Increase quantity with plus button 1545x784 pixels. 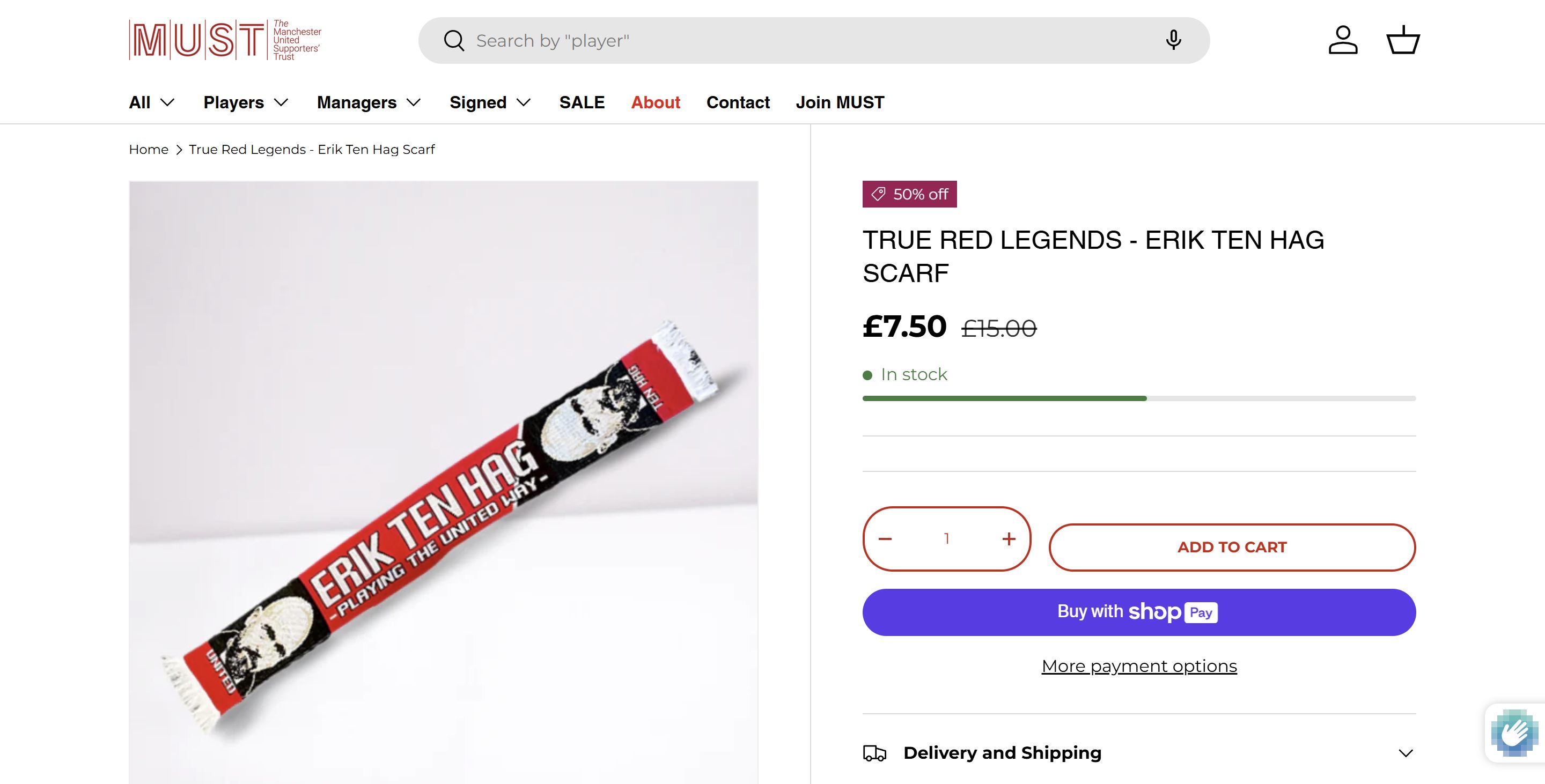coord(1009,539)
